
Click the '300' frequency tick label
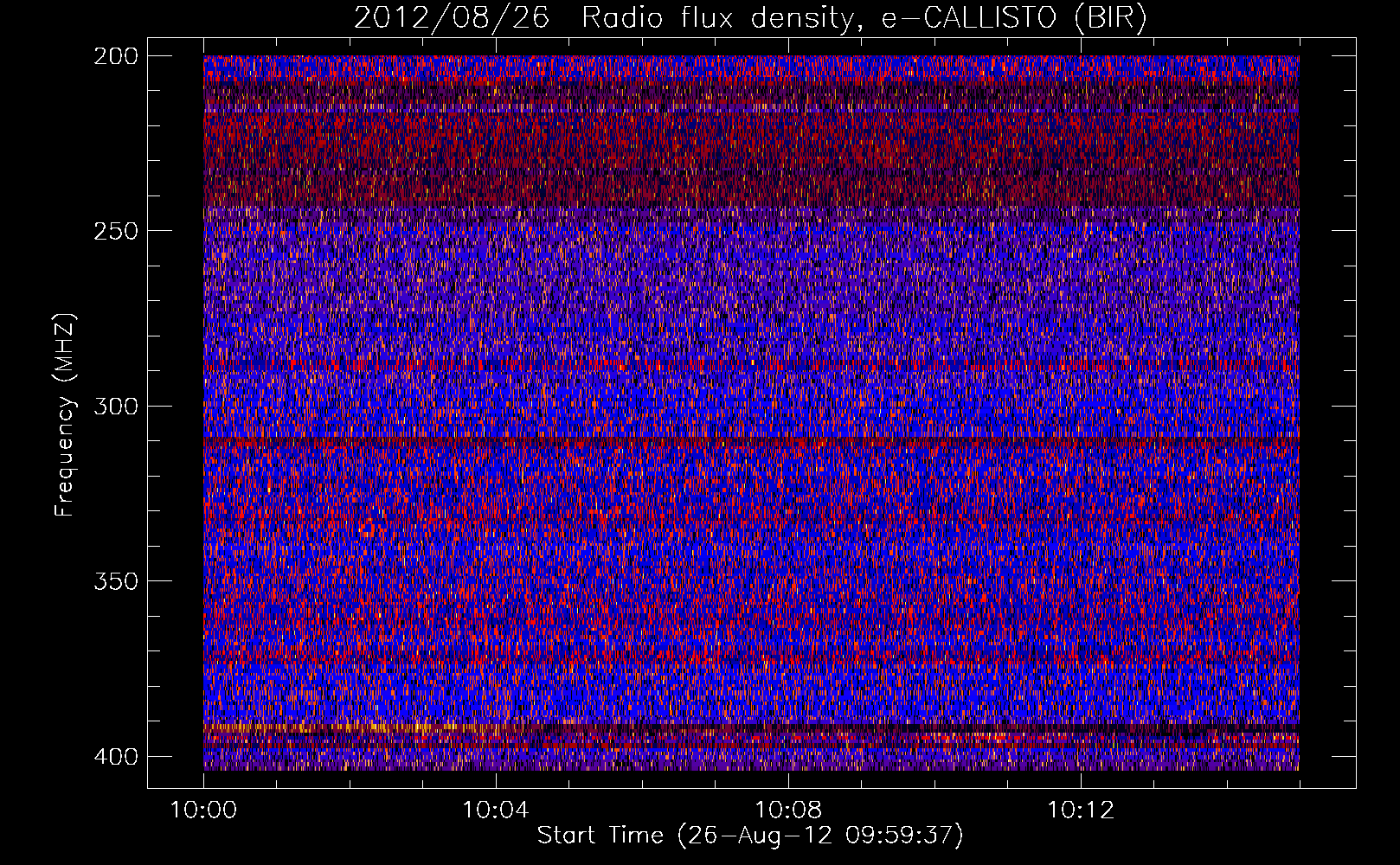115,406
